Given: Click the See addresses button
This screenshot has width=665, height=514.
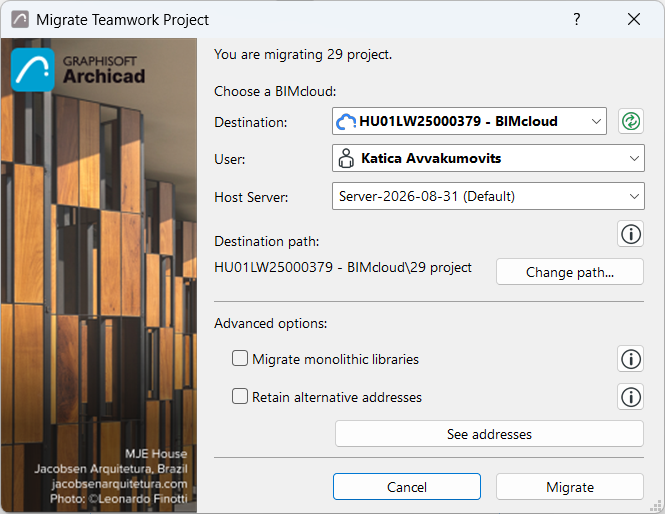Looking at the screenshot, I should coord(489,434).
